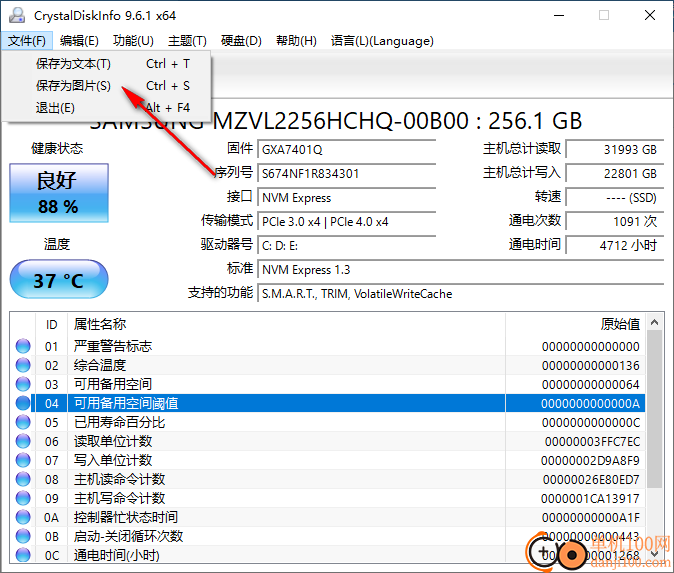This screenshot has width=674, height=573.
Task: Choose 退出(E) menu entry
Action: (x=106, y=107)
